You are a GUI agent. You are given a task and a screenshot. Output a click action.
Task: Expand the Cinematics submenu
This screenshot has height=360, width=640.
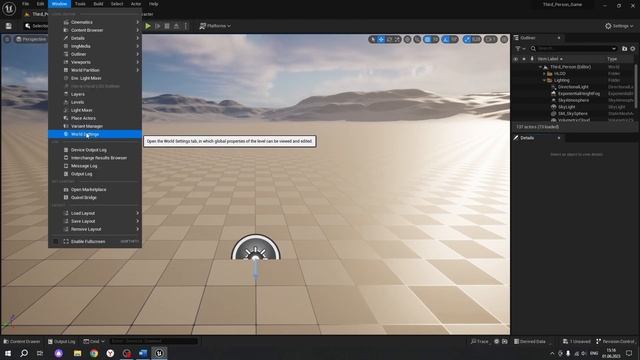click(x=95, y=22)
